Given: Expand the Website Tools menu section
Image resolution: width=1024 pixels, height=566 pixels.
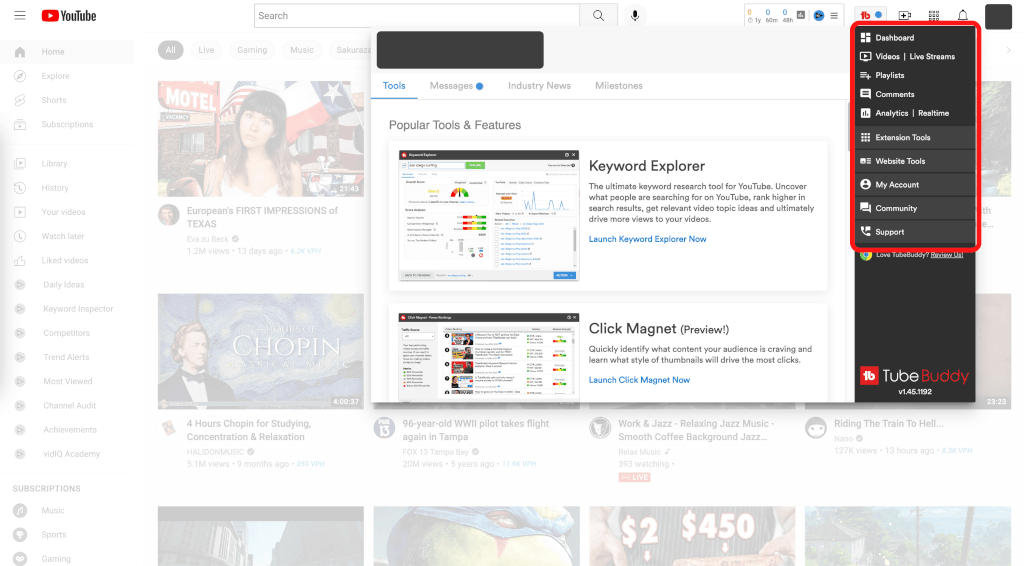Looking at the screenshot, I should coord(900,161).
